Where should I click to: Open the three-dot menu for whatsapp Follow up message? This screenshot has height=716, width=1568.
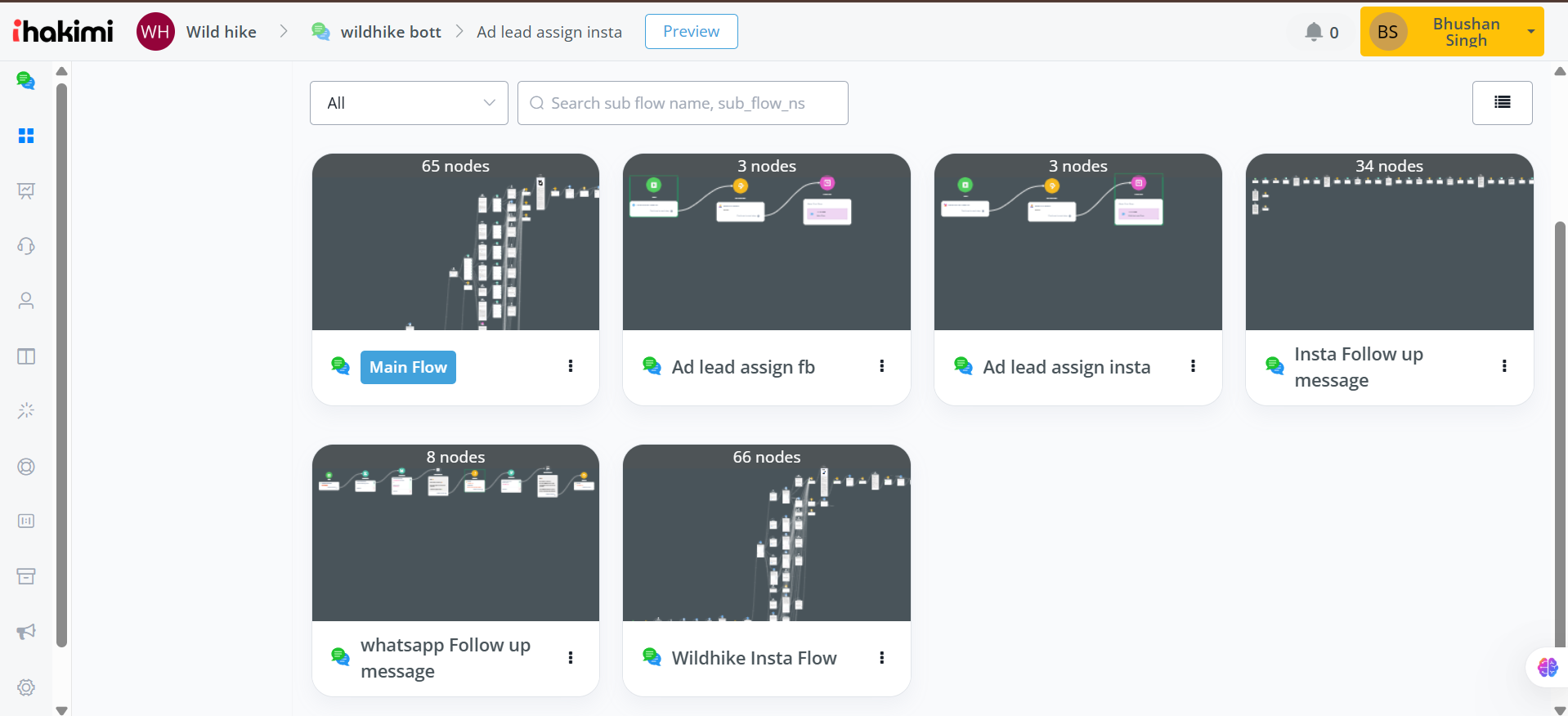(571, 657)
